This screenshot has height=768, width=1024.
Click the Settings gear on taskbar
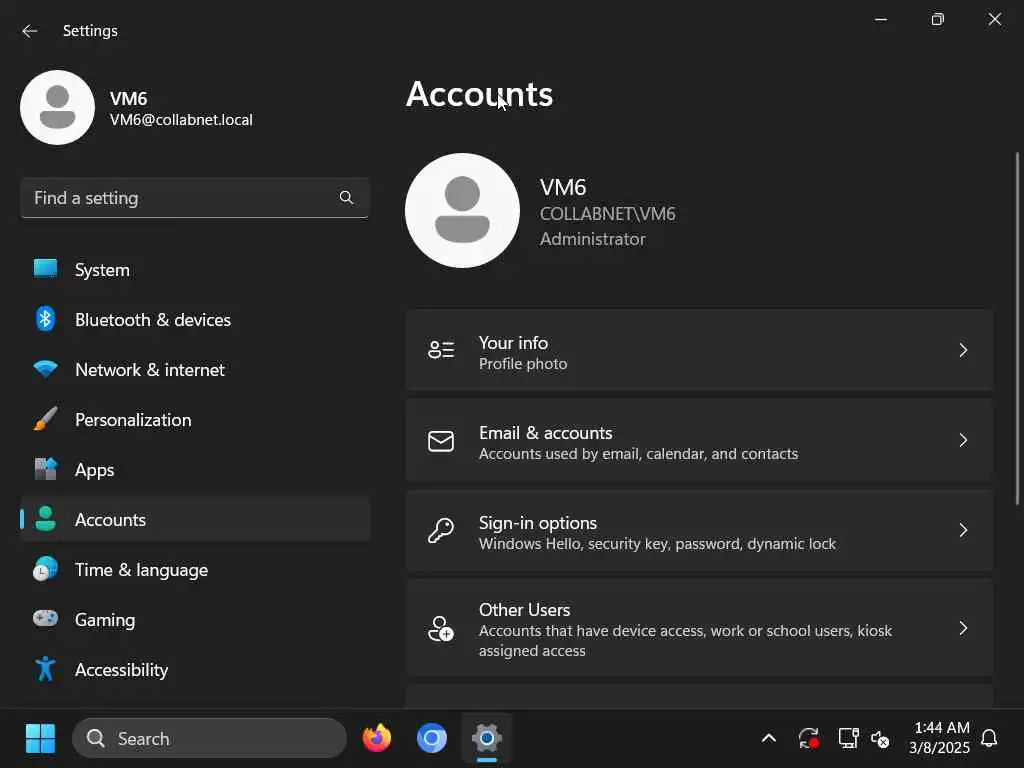click(487, 739)
